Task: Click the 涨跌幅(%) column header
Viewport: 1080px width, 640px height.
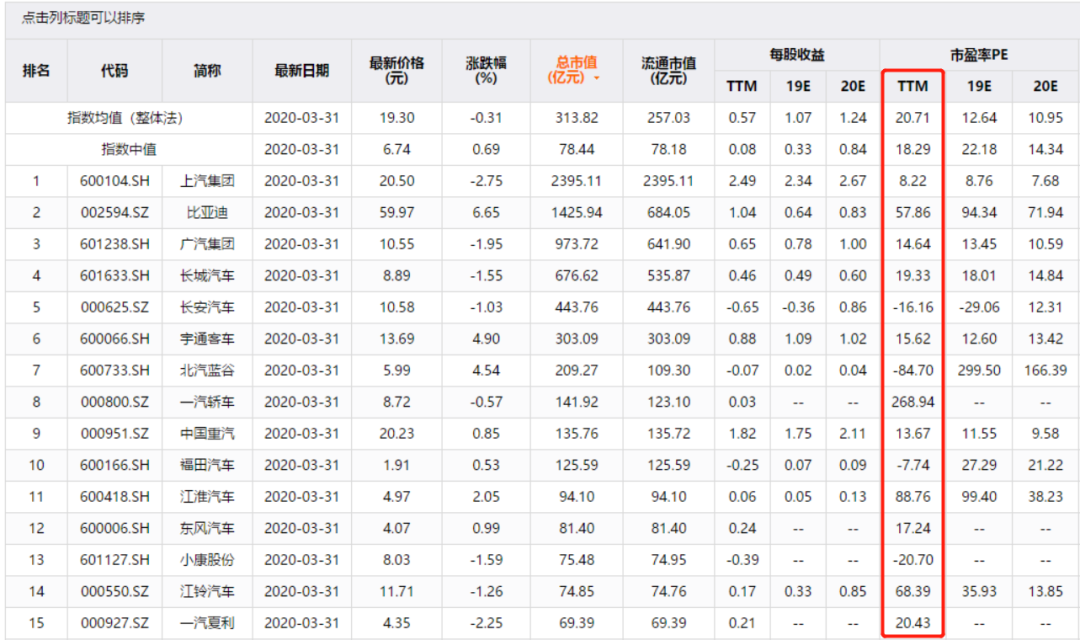Action: pyautogui.click(x=486, y=70)
